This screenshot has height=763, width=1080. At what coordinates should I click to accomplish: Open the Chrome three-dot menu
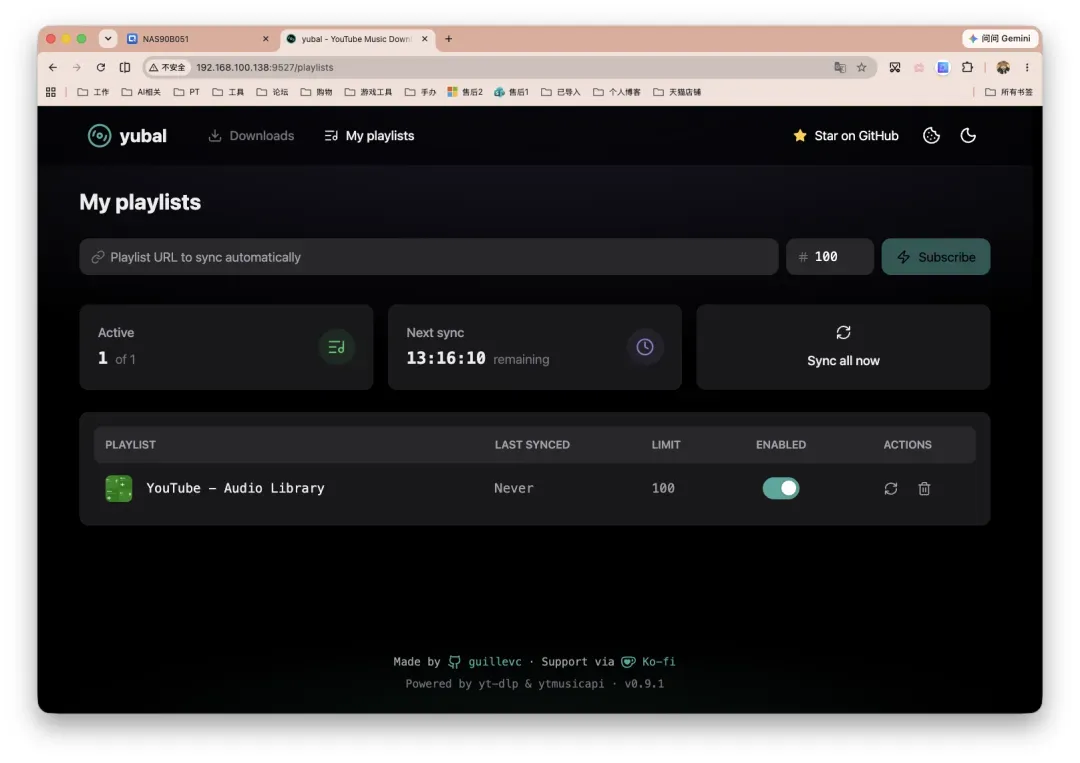point(1027,67)
